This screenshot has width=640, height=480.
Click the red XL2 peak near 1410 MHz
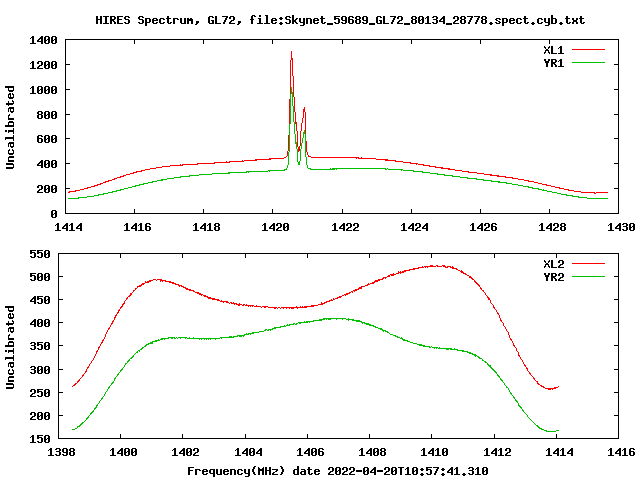438,266
